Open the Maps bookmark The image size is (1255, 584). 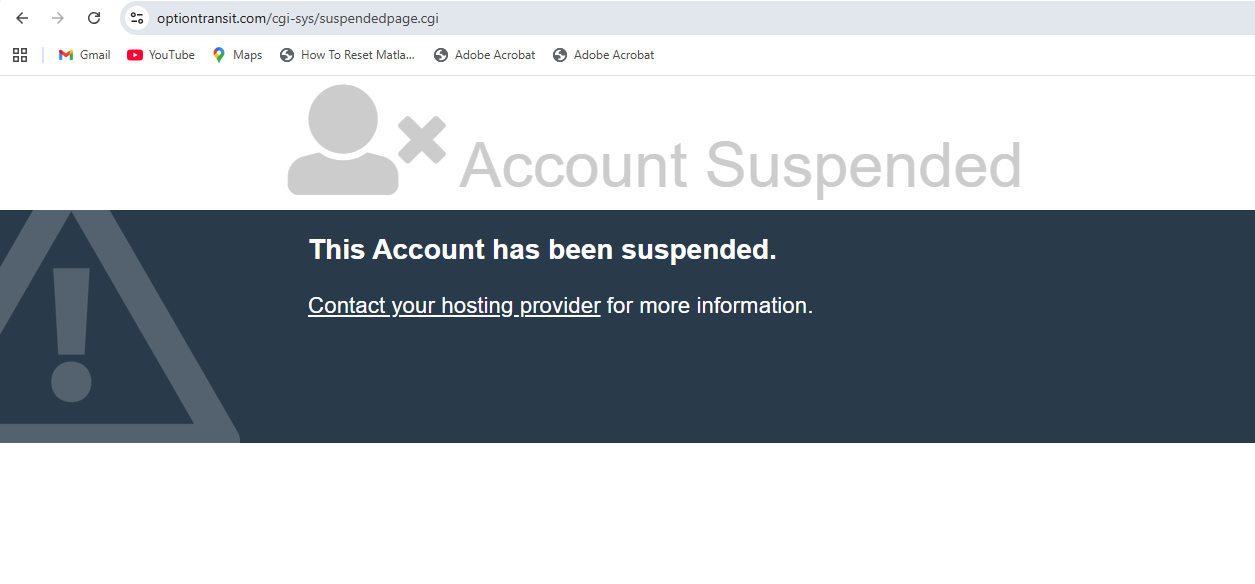(237, 55)
